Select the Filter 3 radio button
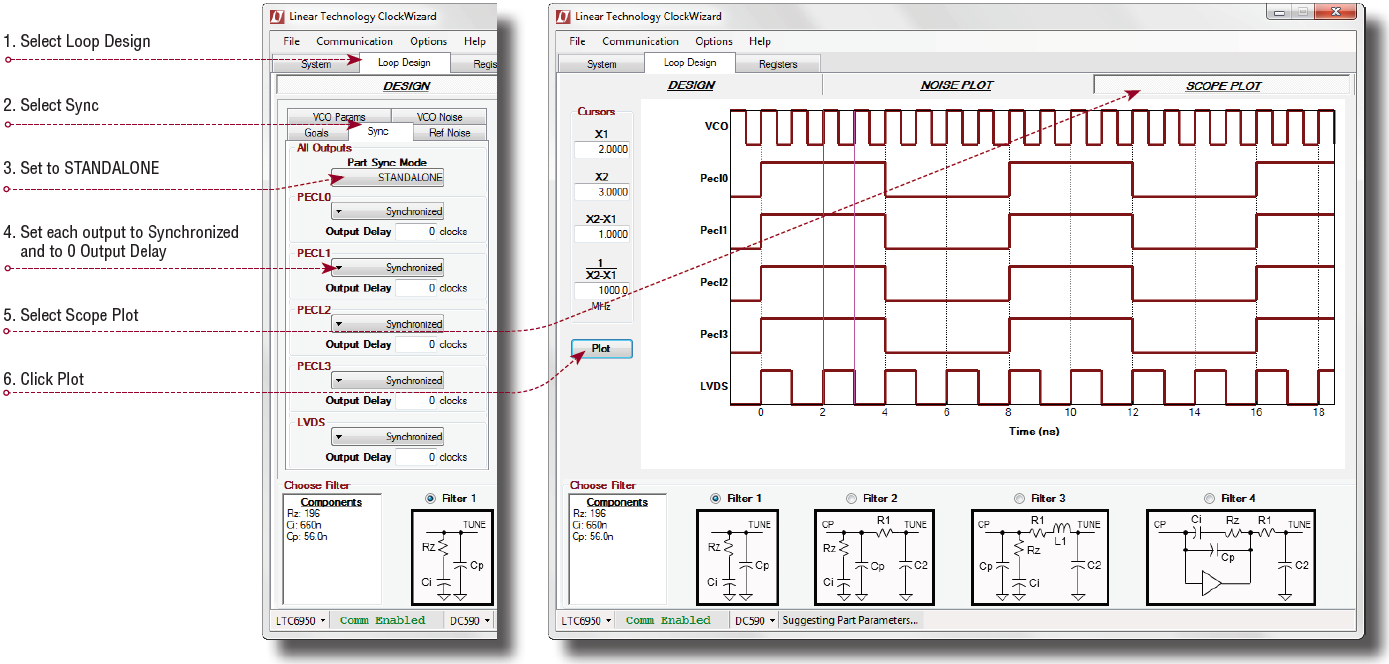The height and width of the screenshot is (664, 1389). click(x=1020, y=498)
